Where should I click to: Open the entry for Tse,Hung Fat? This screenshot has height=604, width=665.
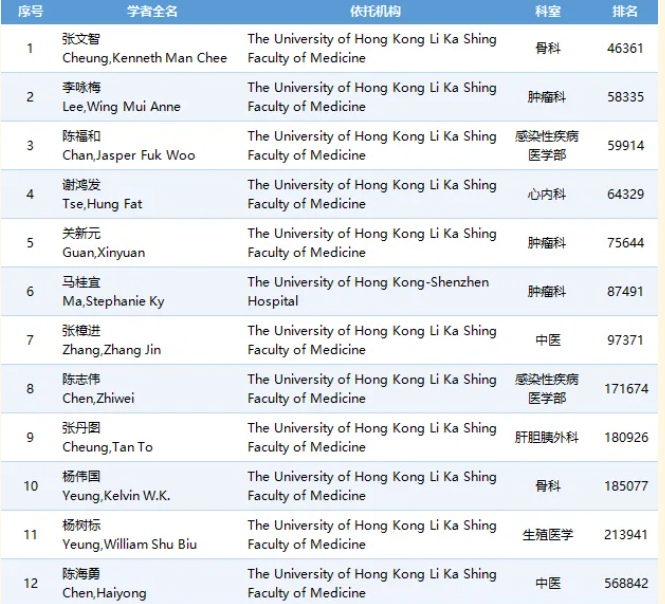point(102,204)
